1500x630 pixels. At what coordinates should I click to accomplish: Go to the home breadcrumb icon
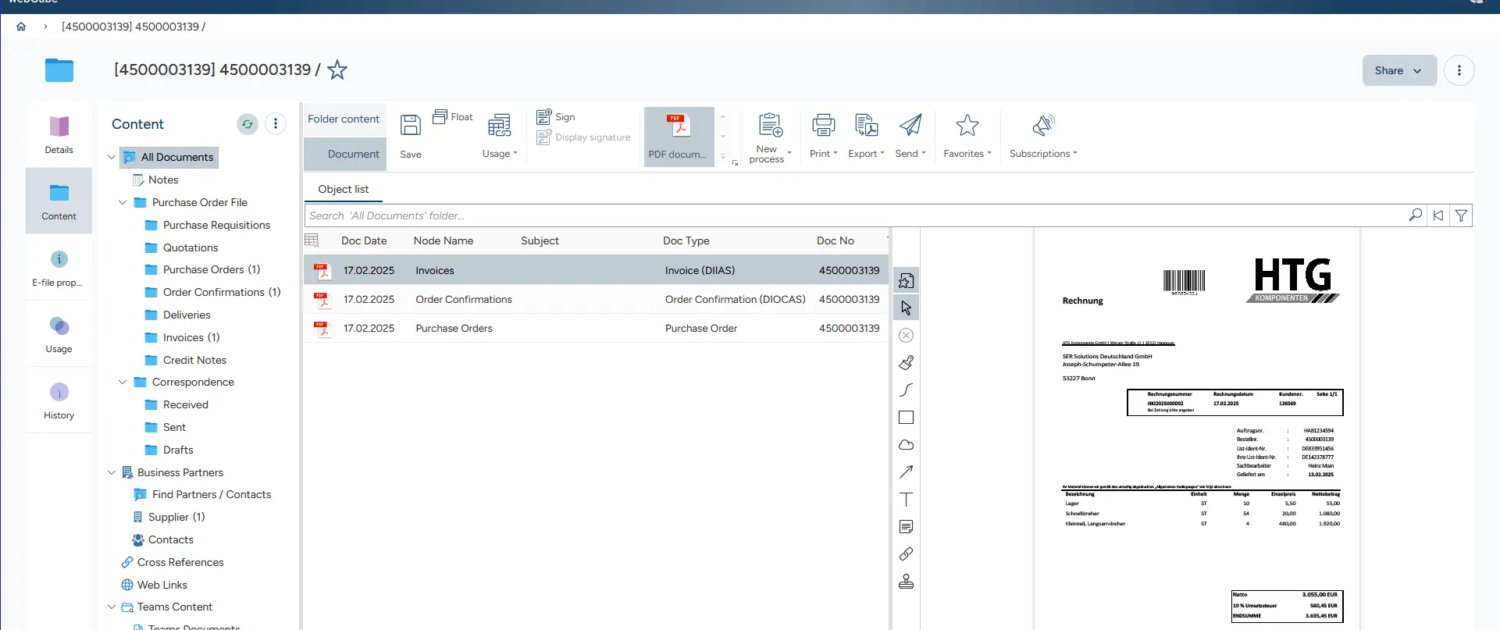pos(21,26)
